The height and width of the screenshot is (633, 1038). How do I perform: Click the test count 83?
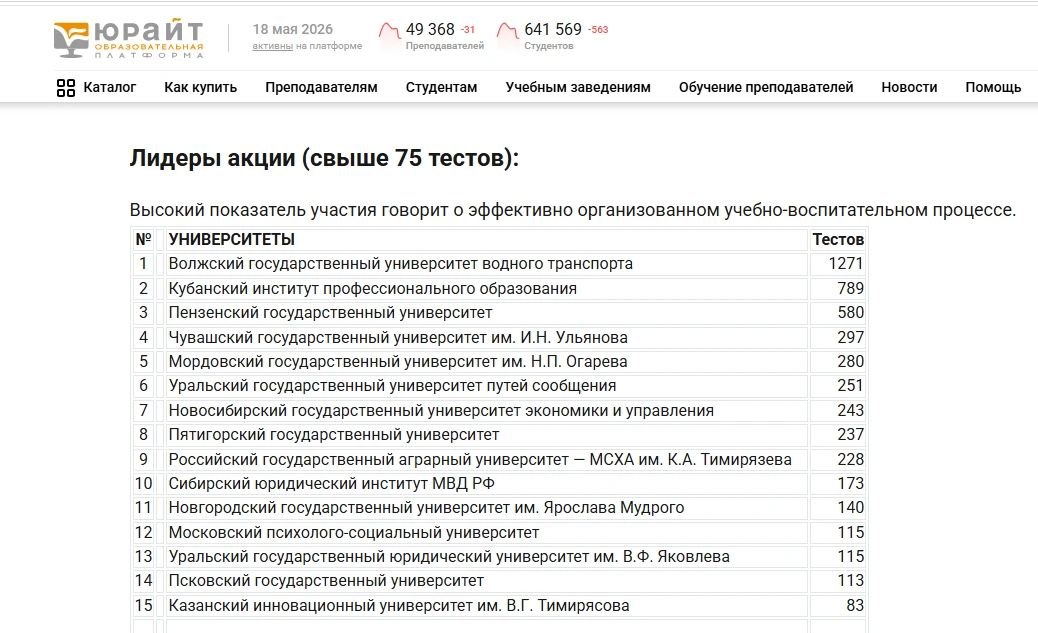[855, 605]
